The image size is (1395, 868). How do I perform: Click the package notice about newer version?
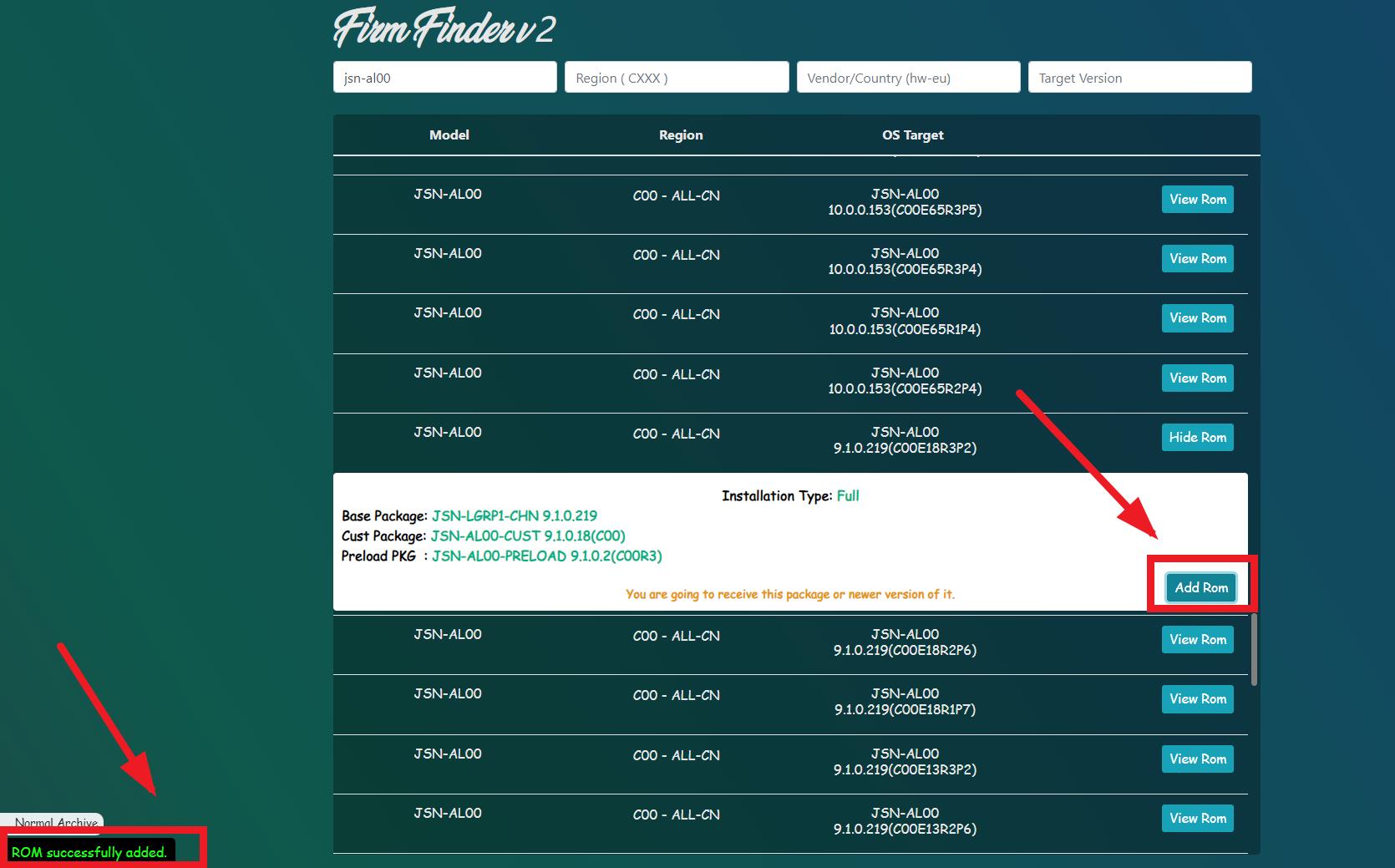790,594
